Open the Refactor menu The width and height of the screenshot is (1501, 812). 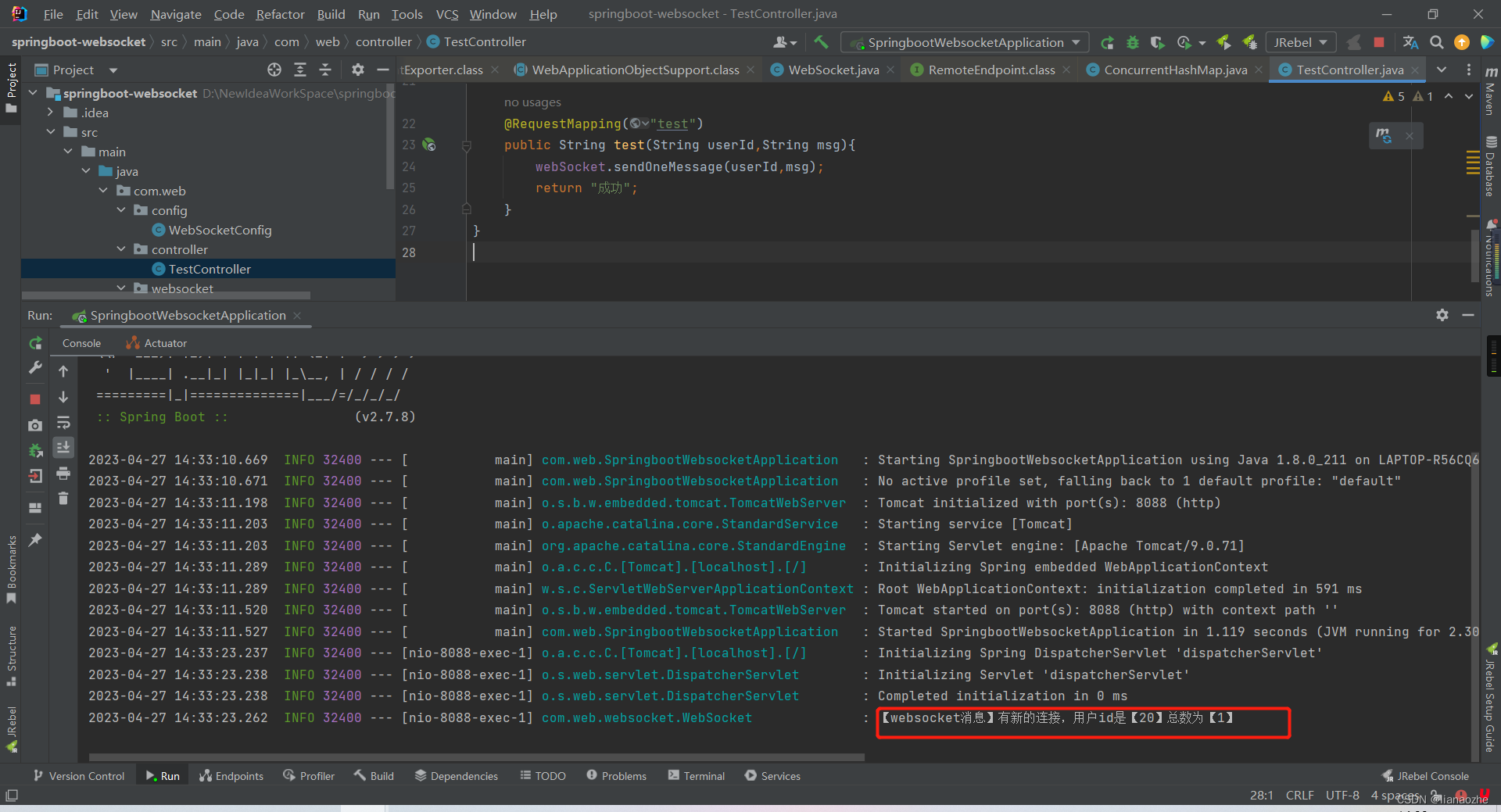click(x=279, y=14)
